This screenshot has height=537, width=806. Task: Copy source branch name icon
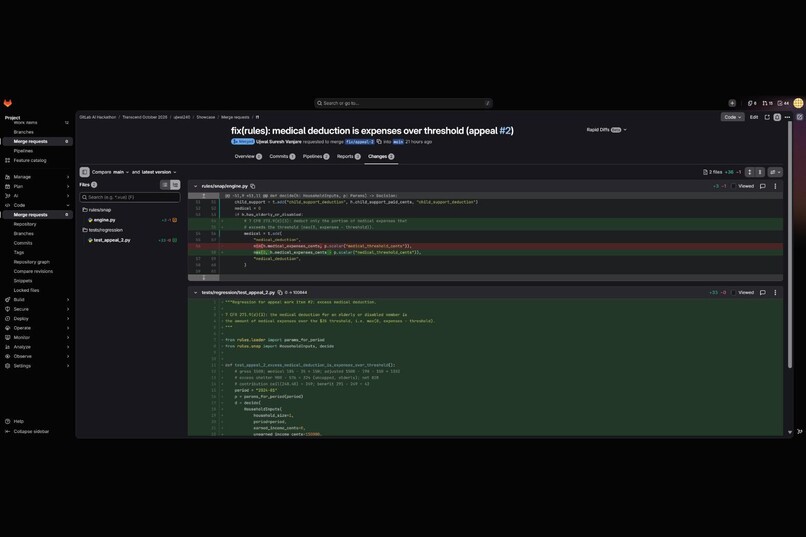(x=379, y=142)
